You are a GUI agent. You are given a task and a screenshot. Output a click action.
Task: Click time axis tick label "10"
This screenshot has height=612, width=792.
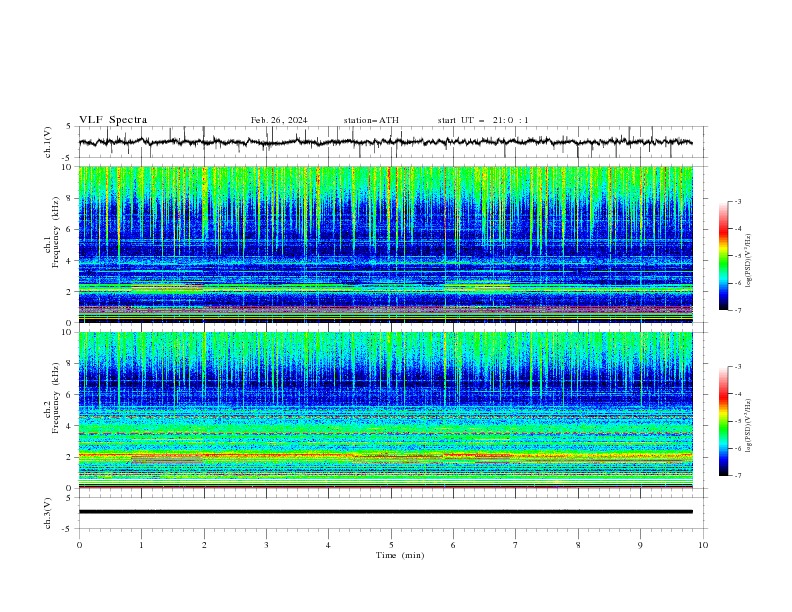pos(703,545)
